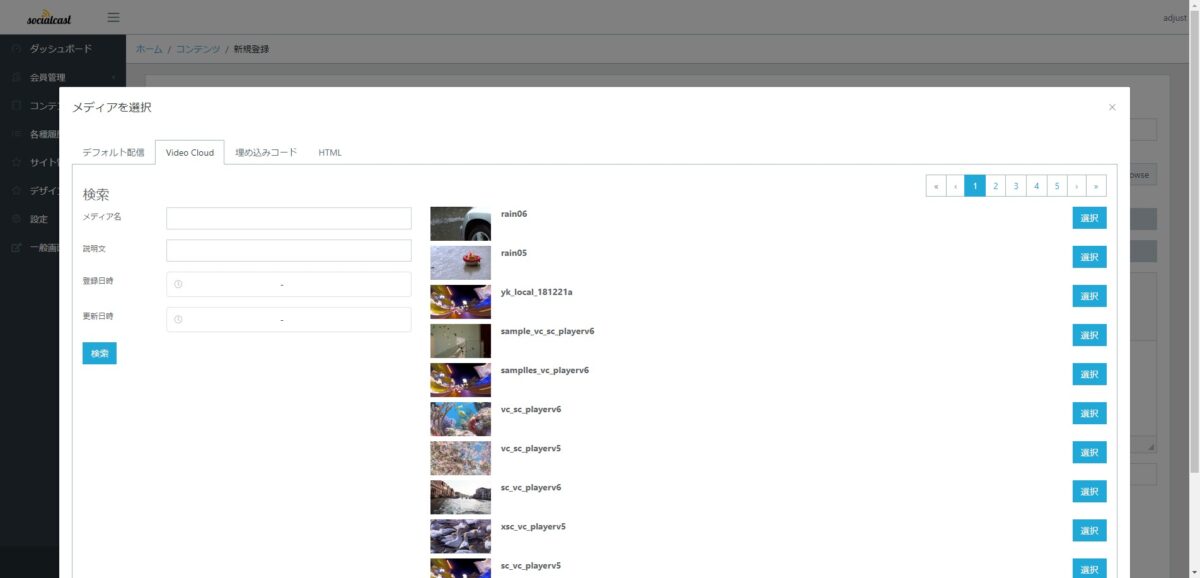The image size is (1200, 578).
Task: Toggle the hamburger sidebar menu icon
Action: [113, 17]
